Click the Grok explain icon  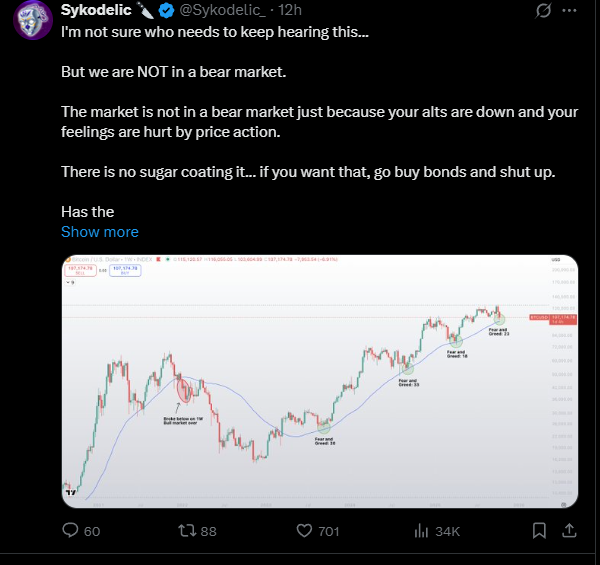coord(544,10)
